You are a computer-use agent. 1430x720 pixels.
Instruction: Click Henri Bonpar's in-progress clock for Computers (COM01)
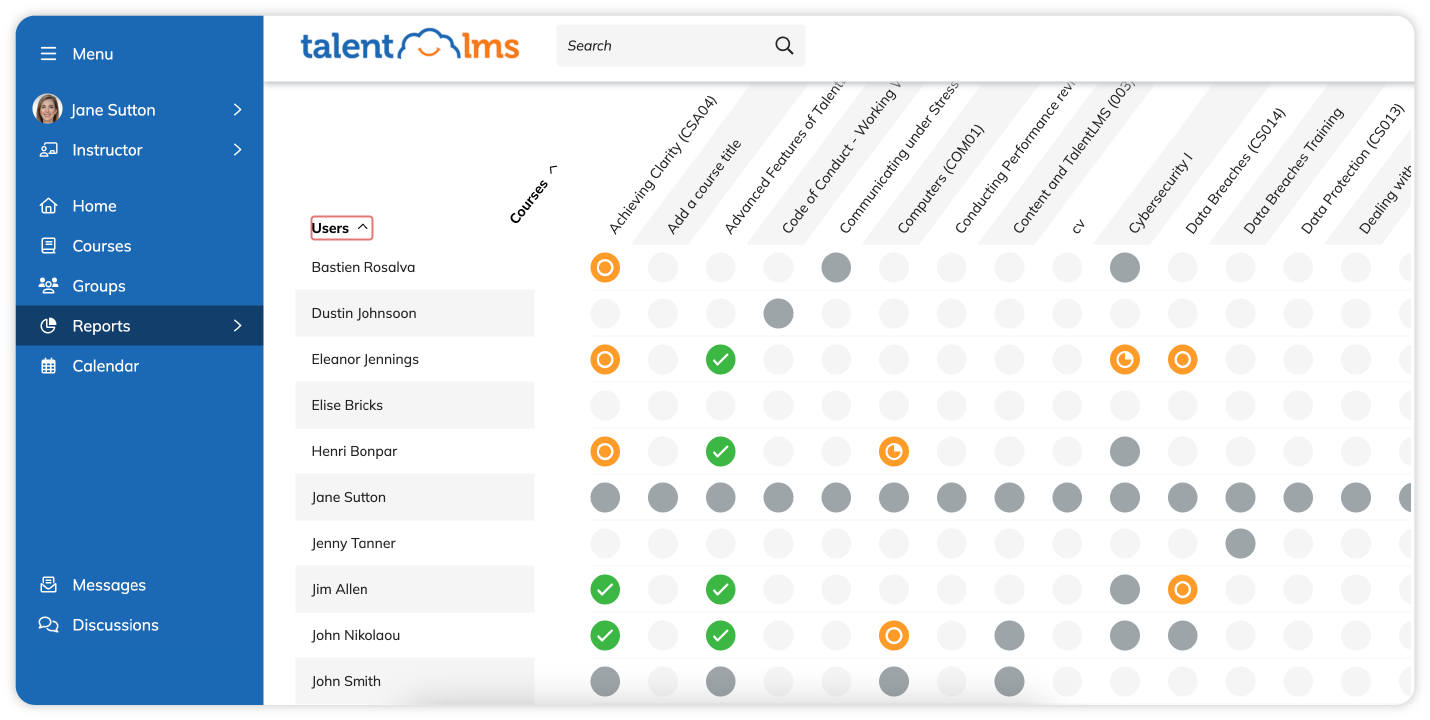(x=894, y=451)
